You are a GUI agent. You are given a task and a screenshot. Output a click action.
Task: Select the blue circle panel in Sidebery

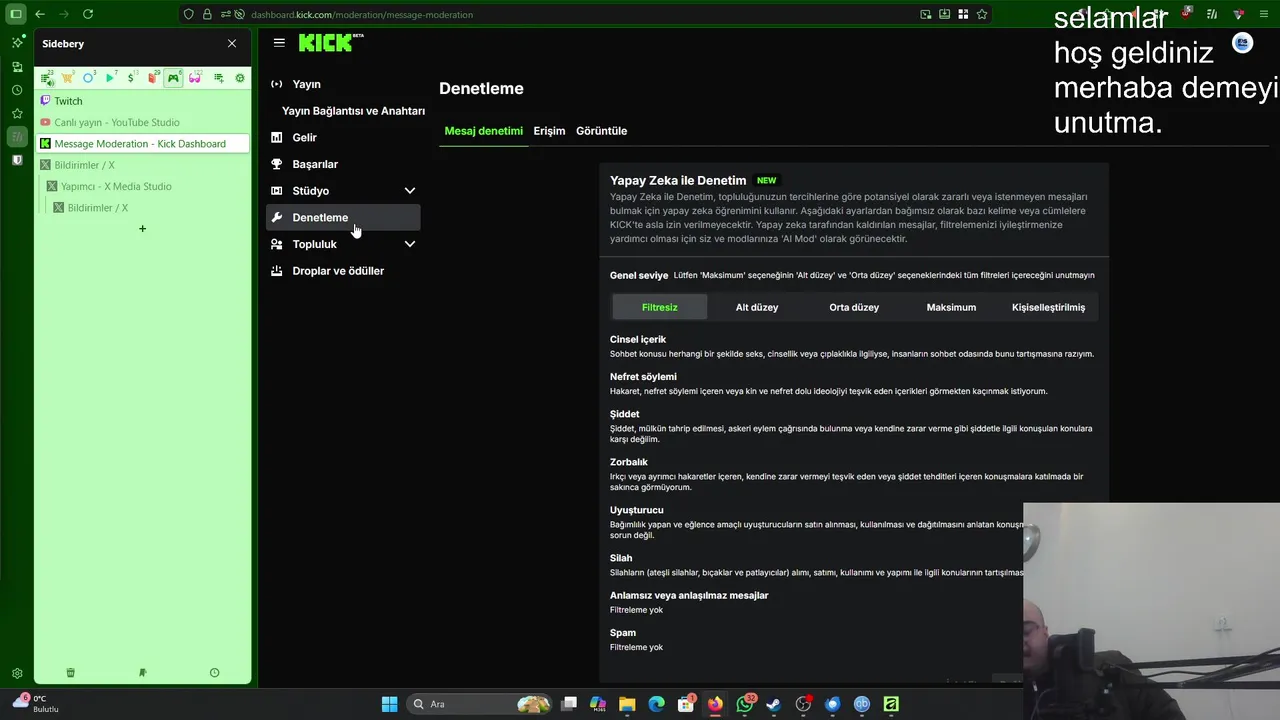point(89,78)
